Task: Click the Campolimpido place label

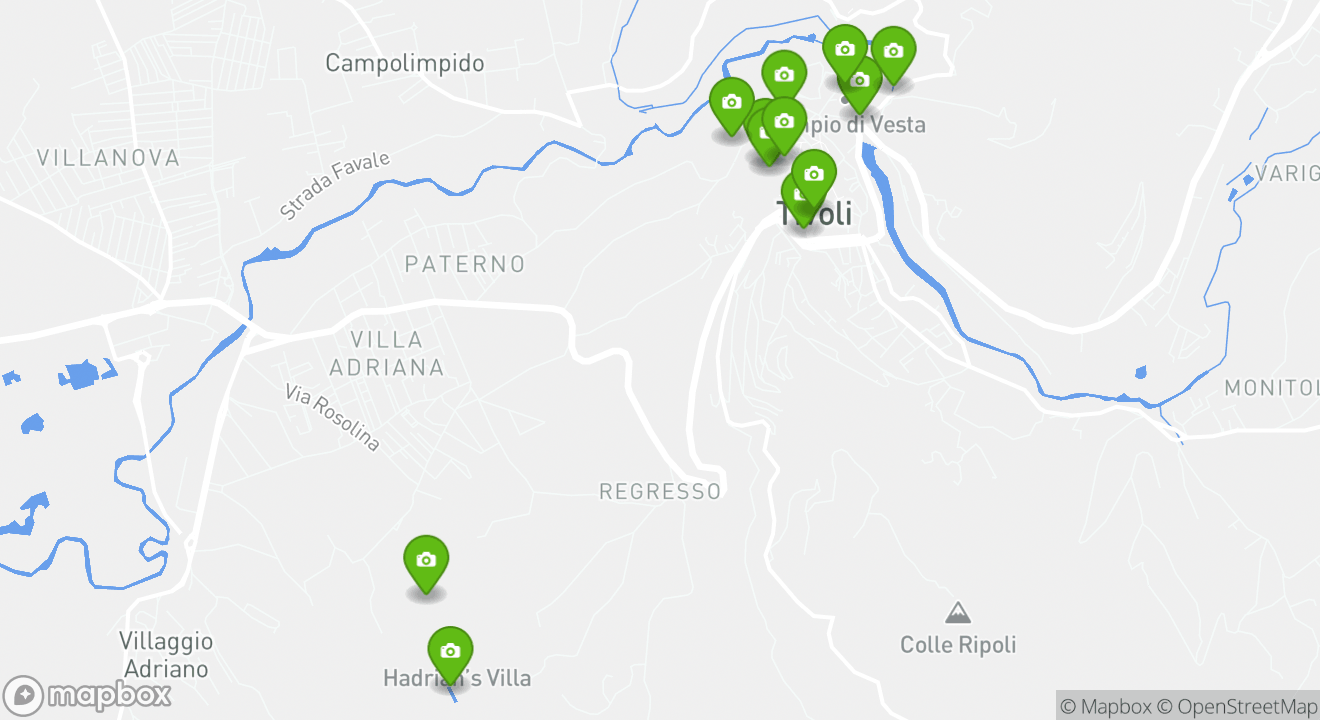Action: point(405,63)
